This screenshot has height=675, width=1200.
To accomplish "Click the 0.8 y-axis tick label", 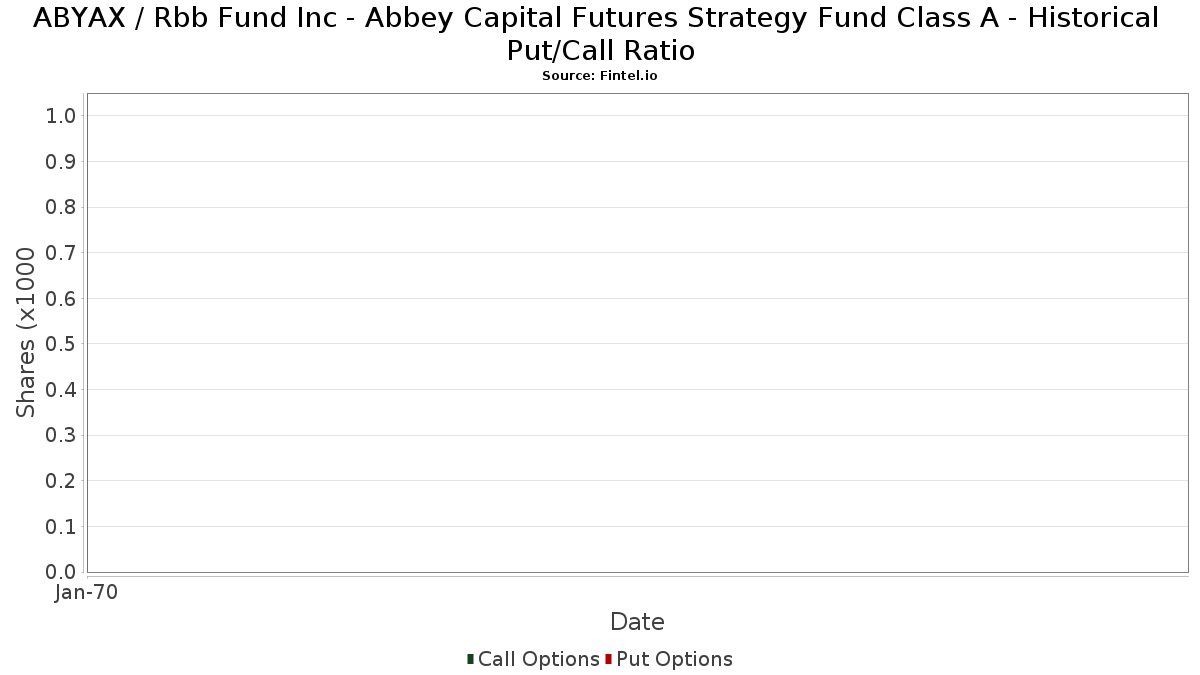I will point(61,207).
